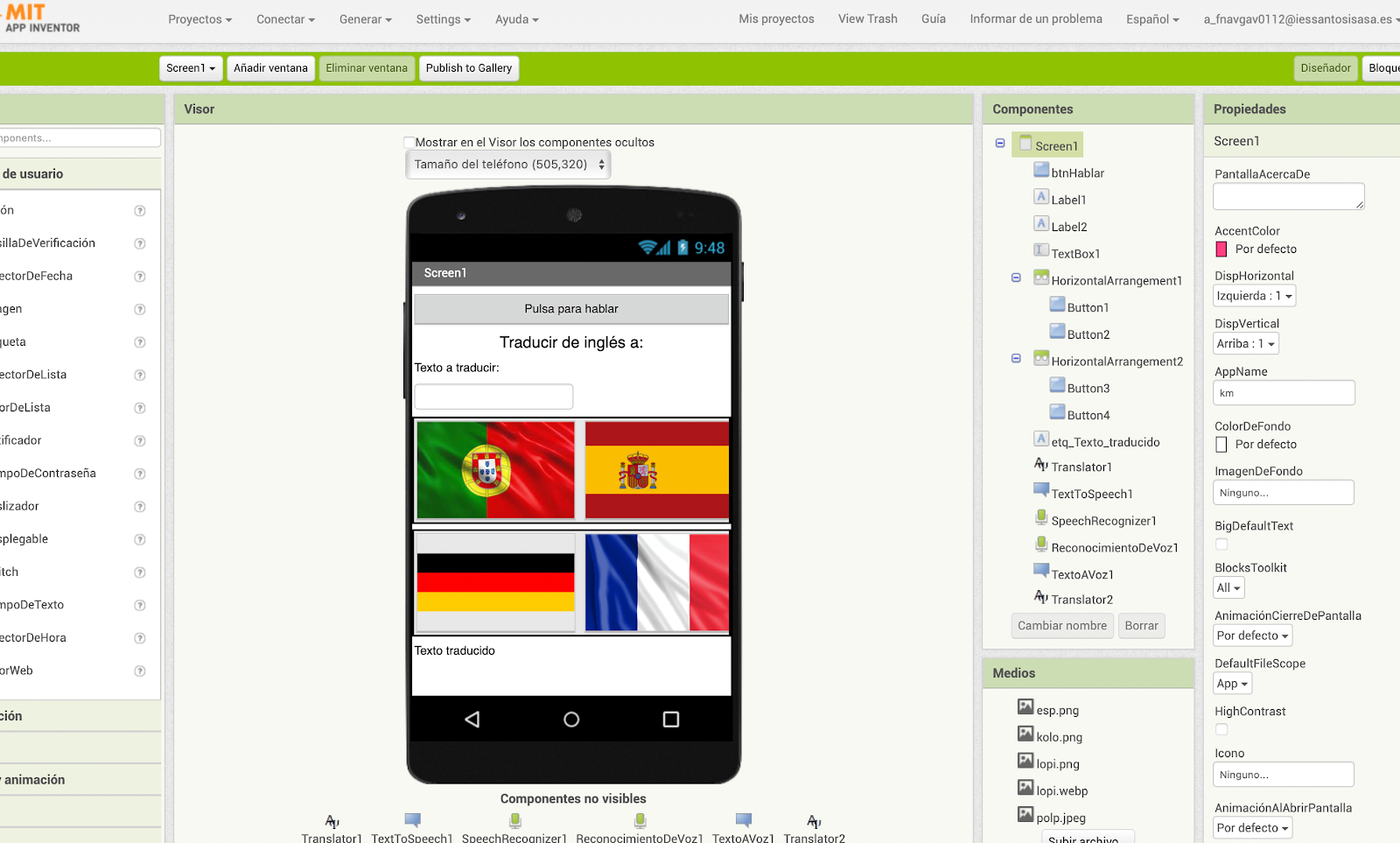Open help for splegable palette item
The image size is (1400, 843).
139,539
